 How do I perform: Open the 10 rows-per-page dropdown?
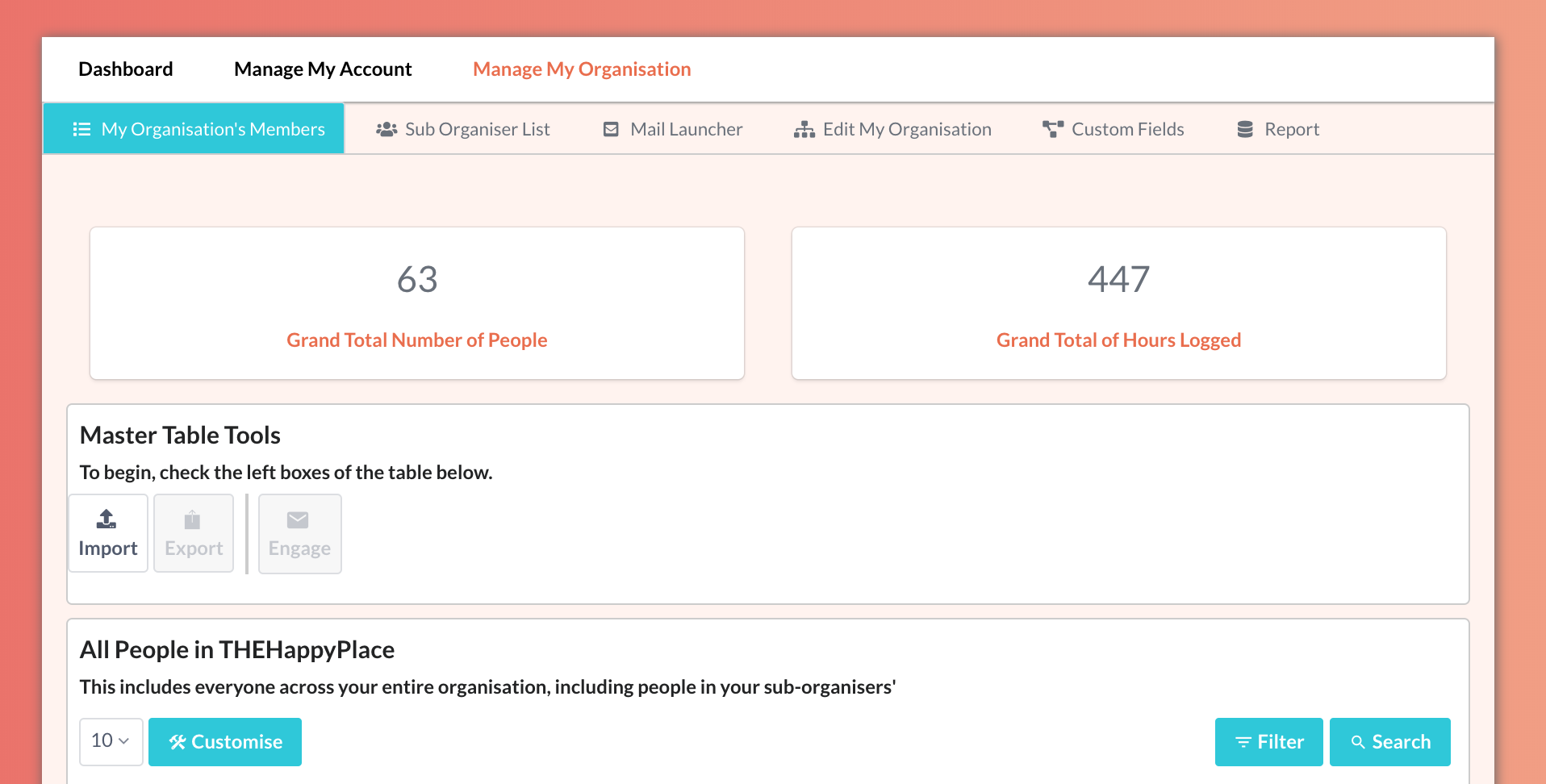tap(111, 741)
